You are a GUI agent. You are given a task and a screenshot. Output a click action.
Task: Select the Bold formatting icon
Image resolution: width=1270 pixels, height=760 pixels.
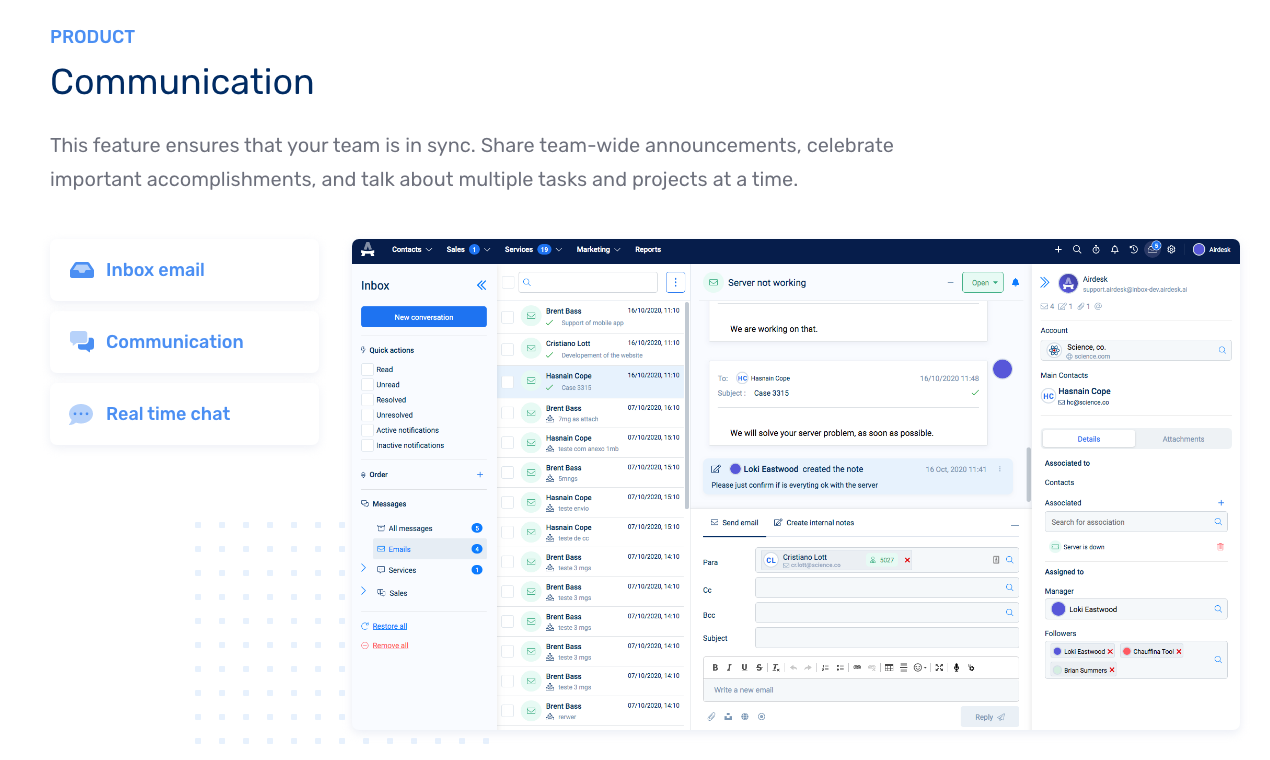716,667
